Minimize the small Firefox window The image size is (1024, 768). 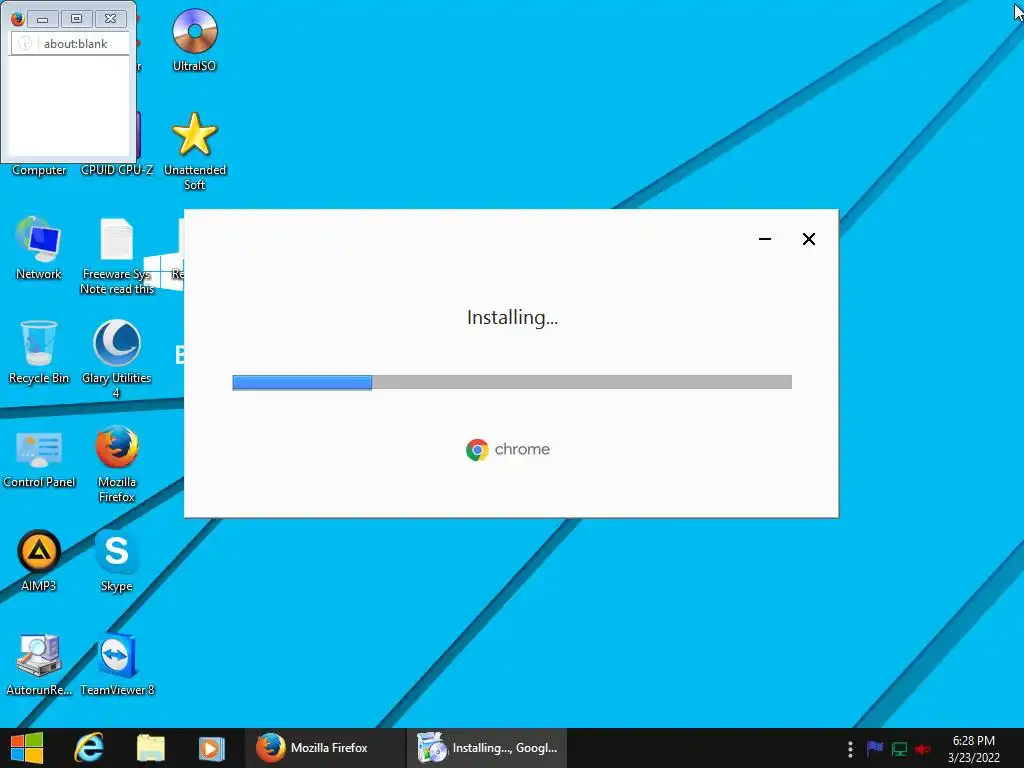42,19
